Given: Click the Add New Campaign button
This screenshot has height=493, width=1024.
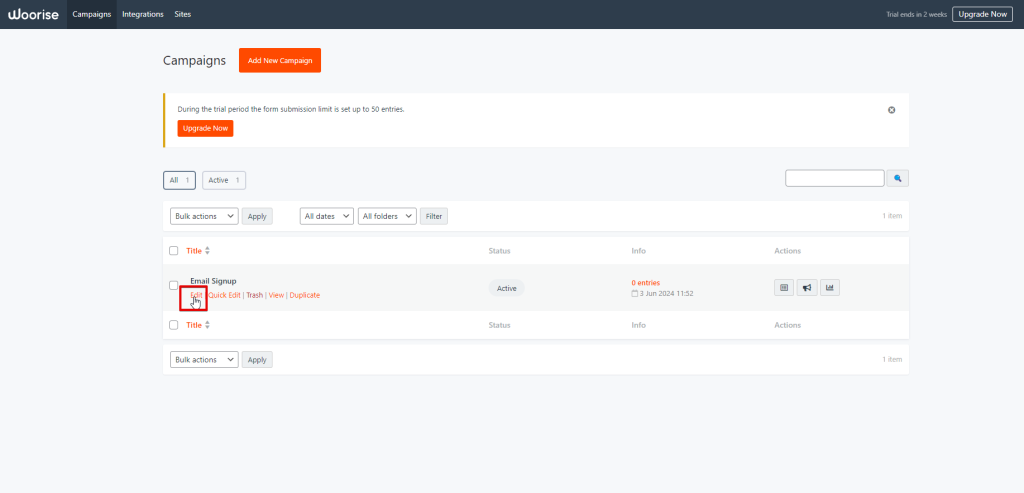Looking at the screenshot, I should point(280,60).
